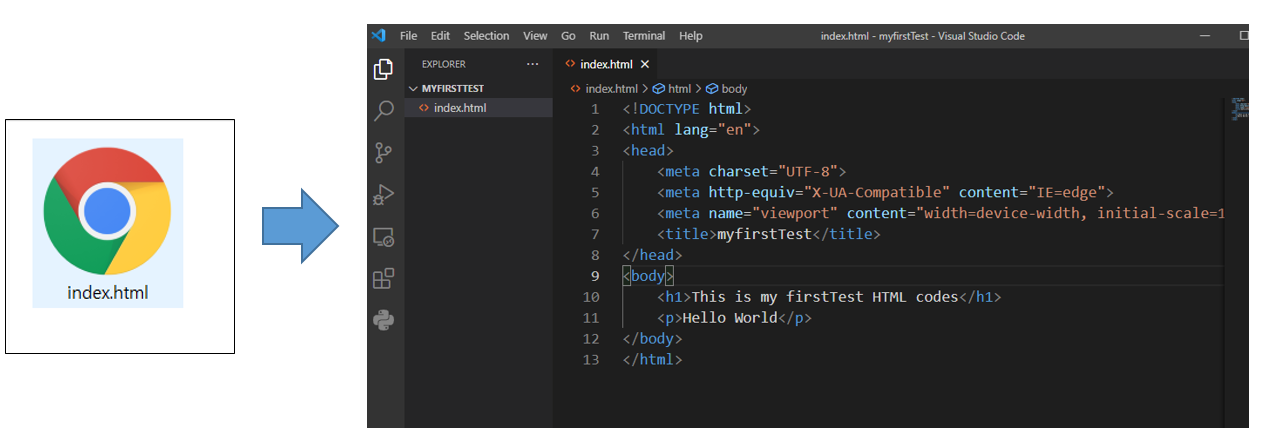Select index.html in the Explorer tree
The height and width of the screenshot is (439, 1265).
click(479, 108)
